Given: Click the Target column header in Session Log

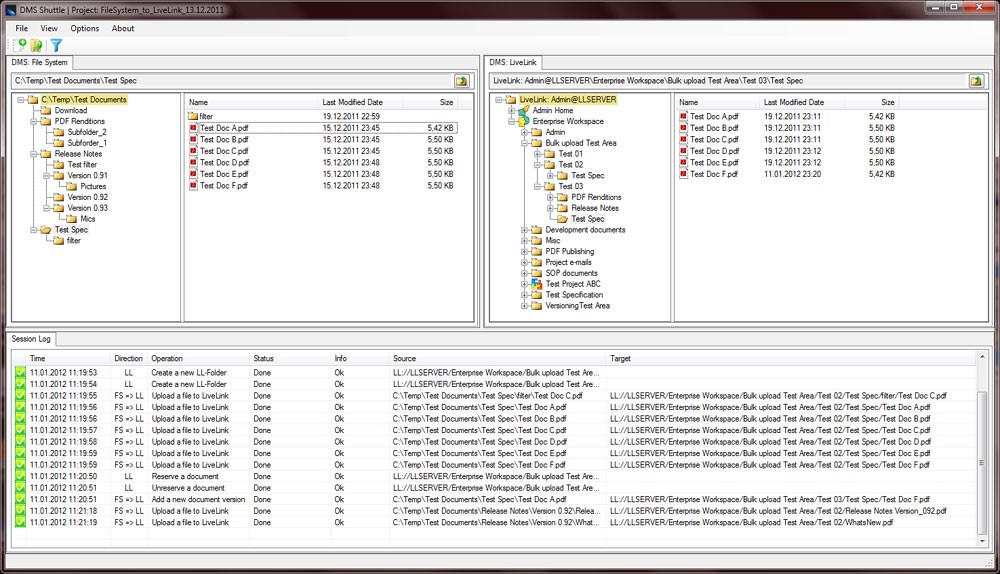Looking at the screenshot, I should tap(791, 358).
